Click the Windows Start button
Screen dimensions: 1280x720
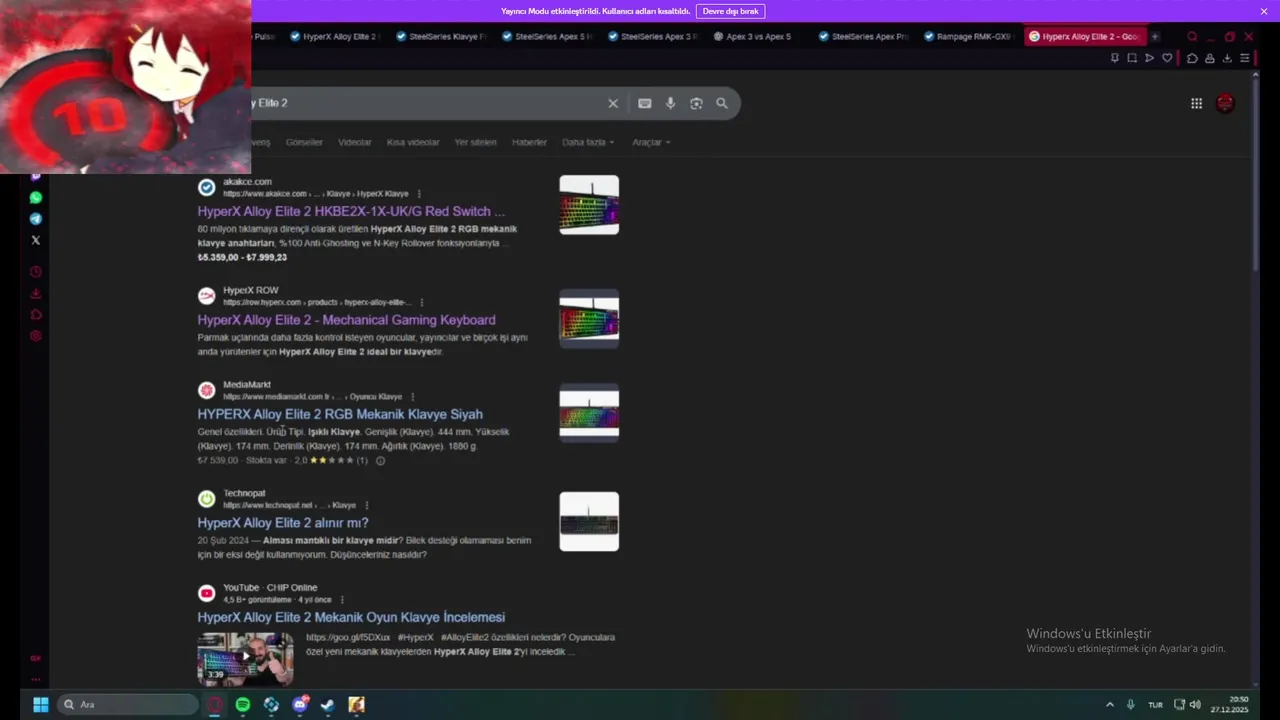coord(40,705)
